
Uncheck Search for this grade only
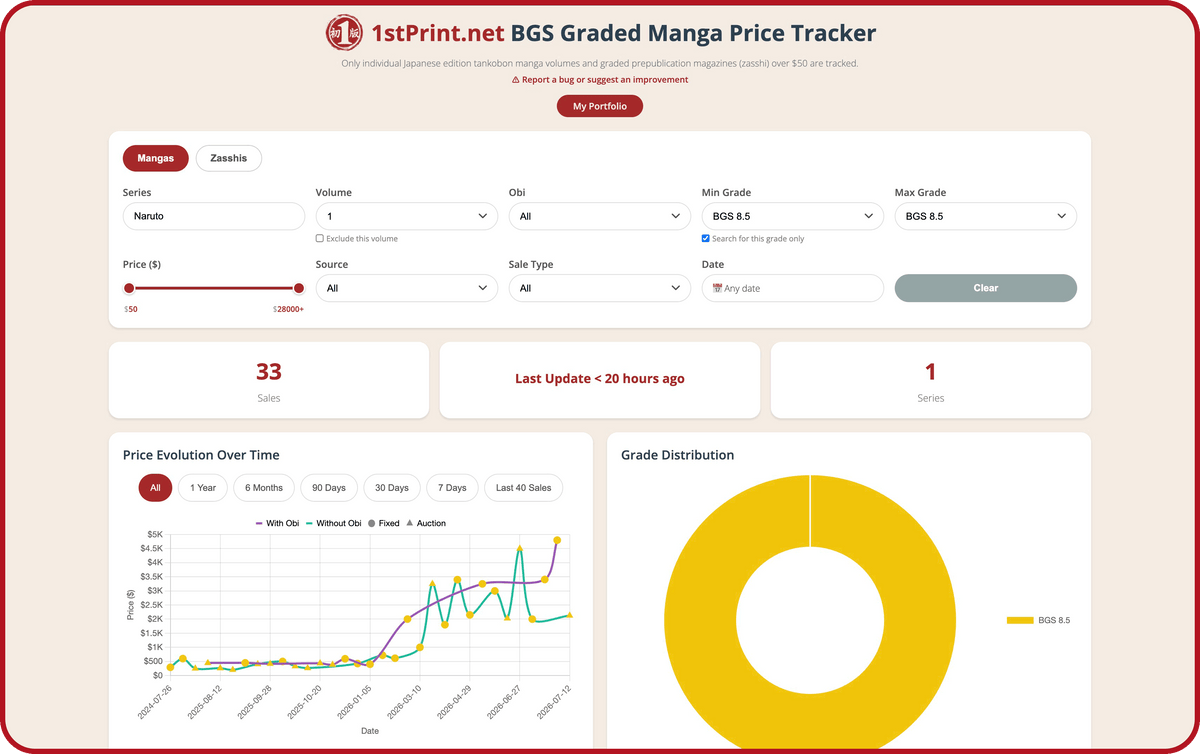pyautogui.click(x=706, y=239)
